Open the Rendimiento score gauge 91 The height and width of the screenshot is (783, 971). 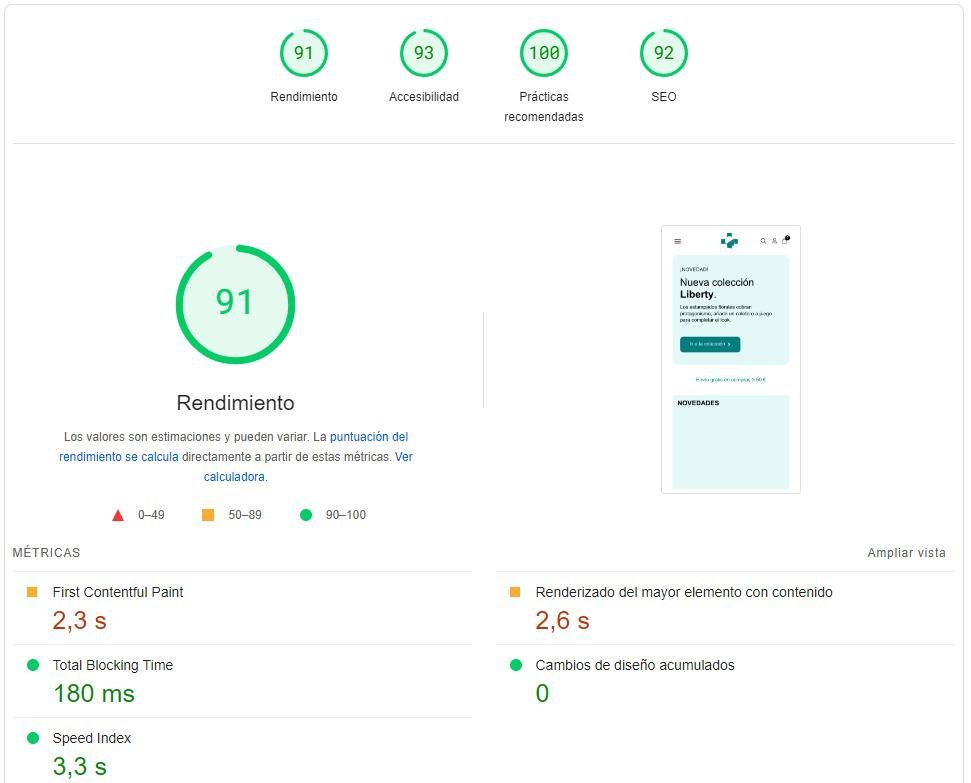pyautogui.click(x=303, y=53)
